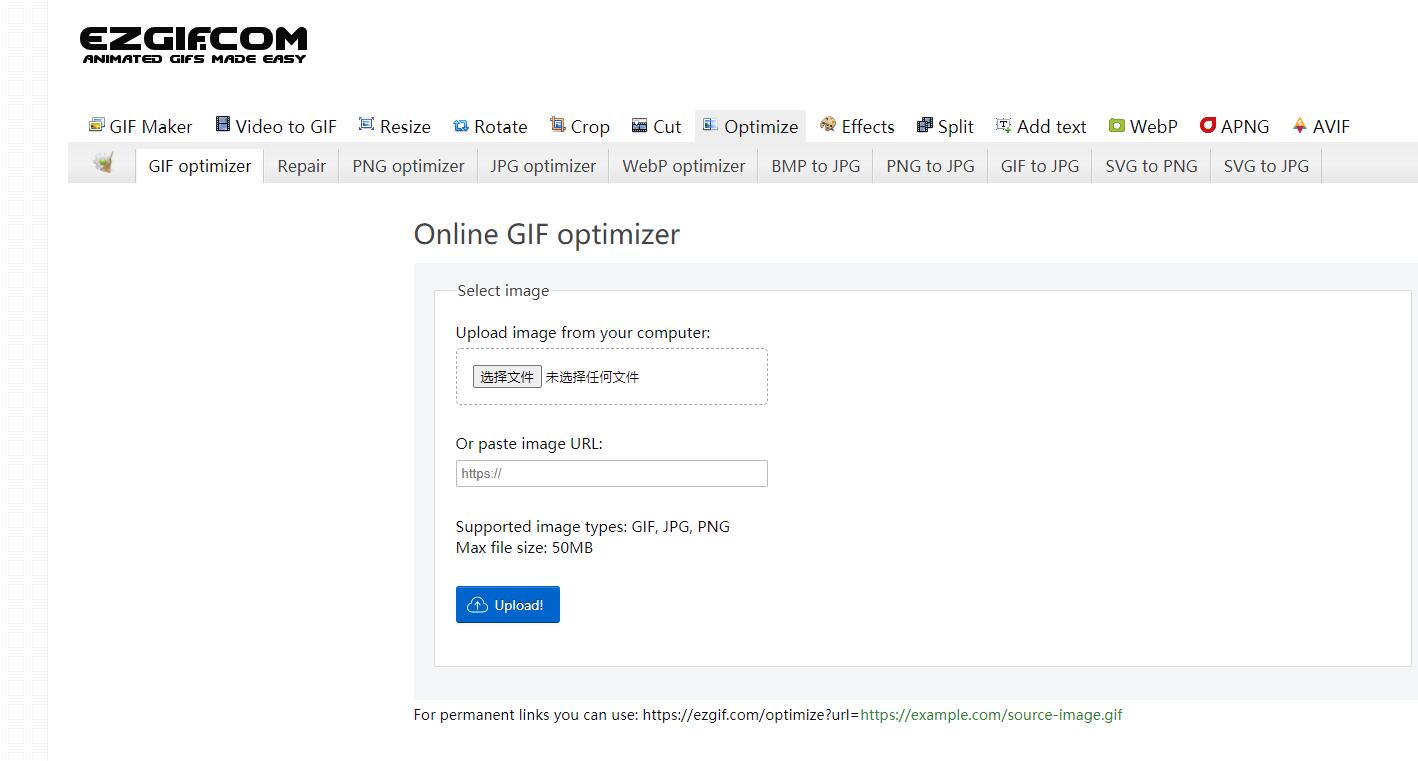Viewport: 1418px width, 761px height.
Task: Click the WebP green icon
Action: [1117, 126]
